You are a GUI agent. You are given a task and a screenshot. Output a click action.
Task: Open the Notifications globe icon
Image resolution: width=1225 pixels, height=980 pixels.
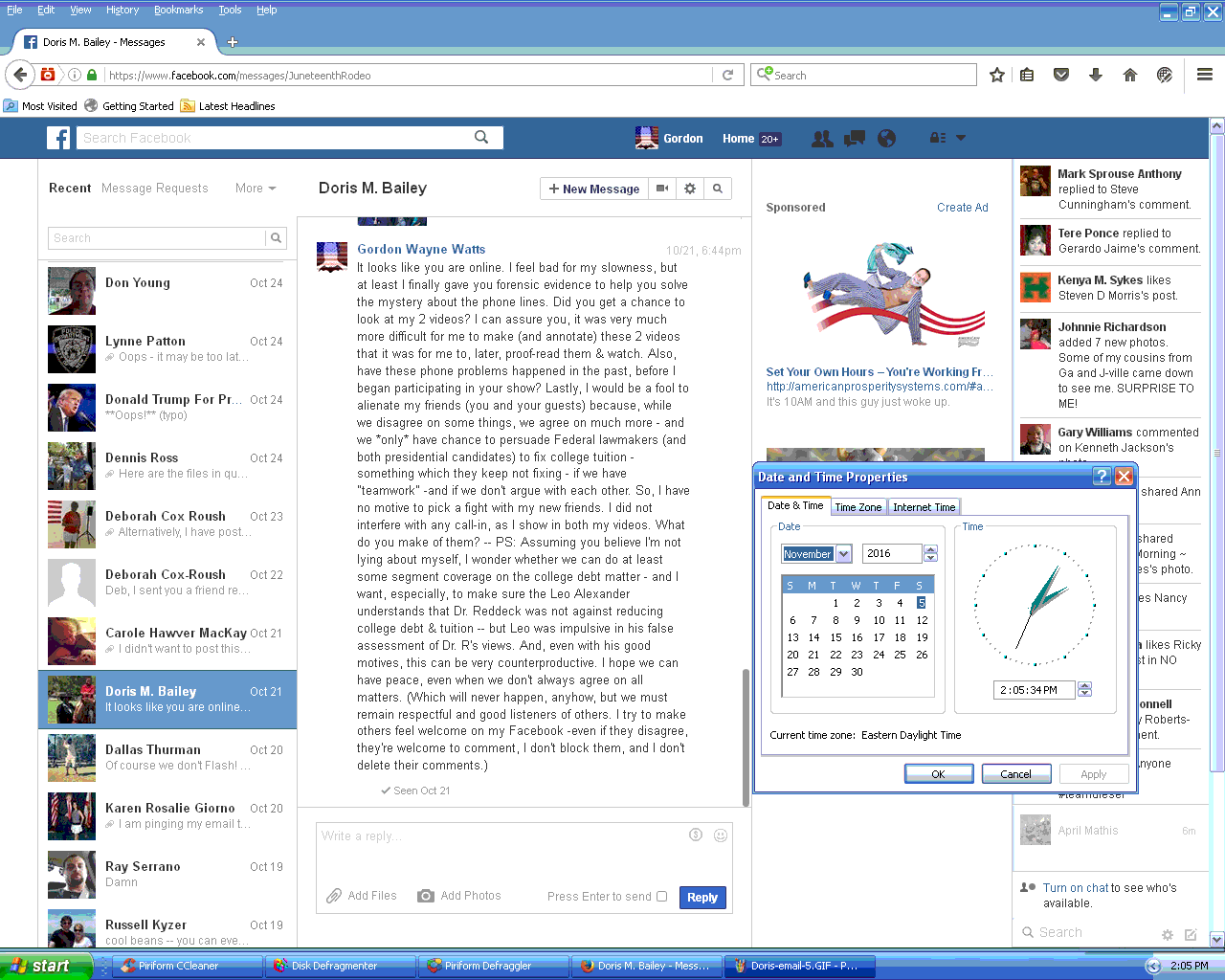[887, 139]
